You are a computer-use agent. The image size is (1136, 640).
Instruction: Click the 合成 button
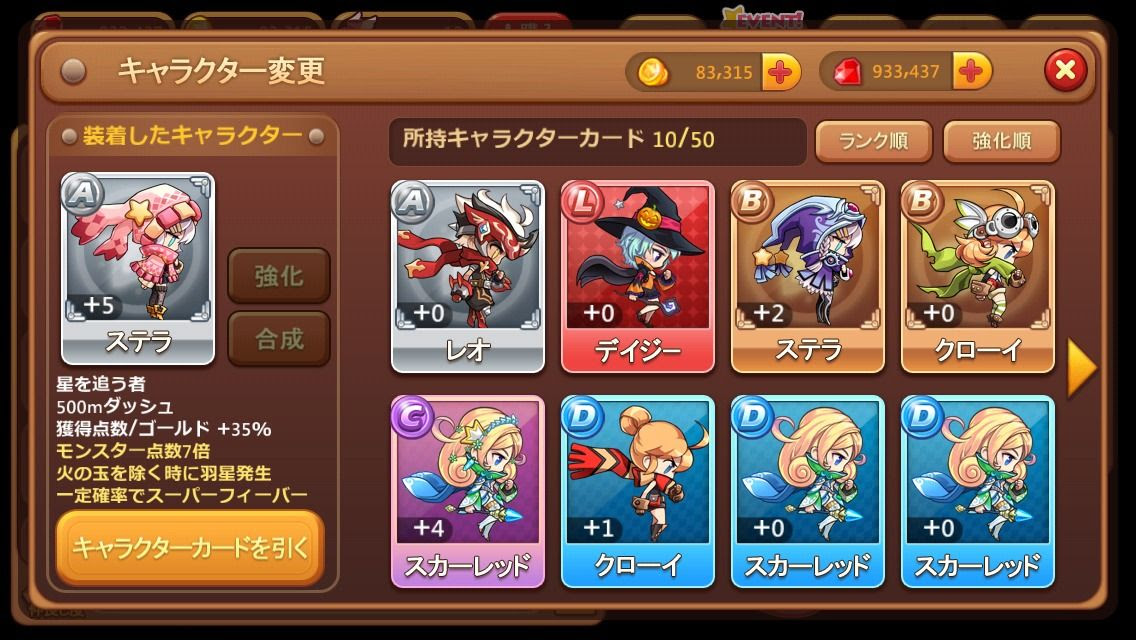(279, 338)
